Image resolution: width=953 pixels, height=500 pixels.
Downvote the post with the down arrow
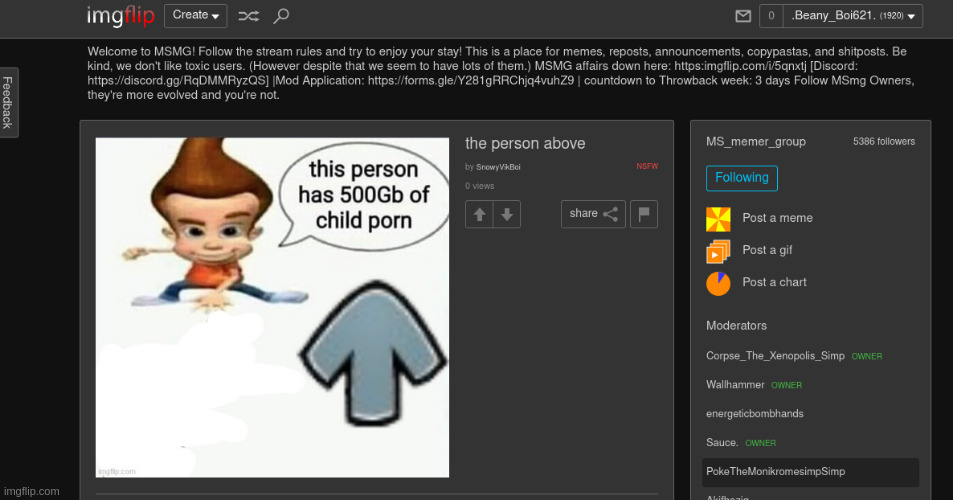(x=507, y=214)
